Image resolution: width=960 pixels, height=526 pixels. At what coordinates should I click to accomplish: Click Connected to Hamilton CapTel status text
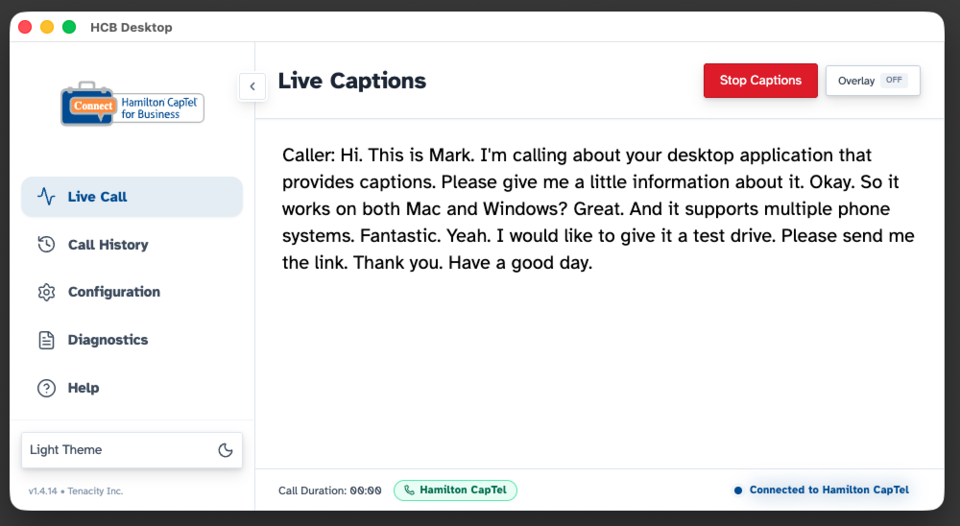coord(829,490)
